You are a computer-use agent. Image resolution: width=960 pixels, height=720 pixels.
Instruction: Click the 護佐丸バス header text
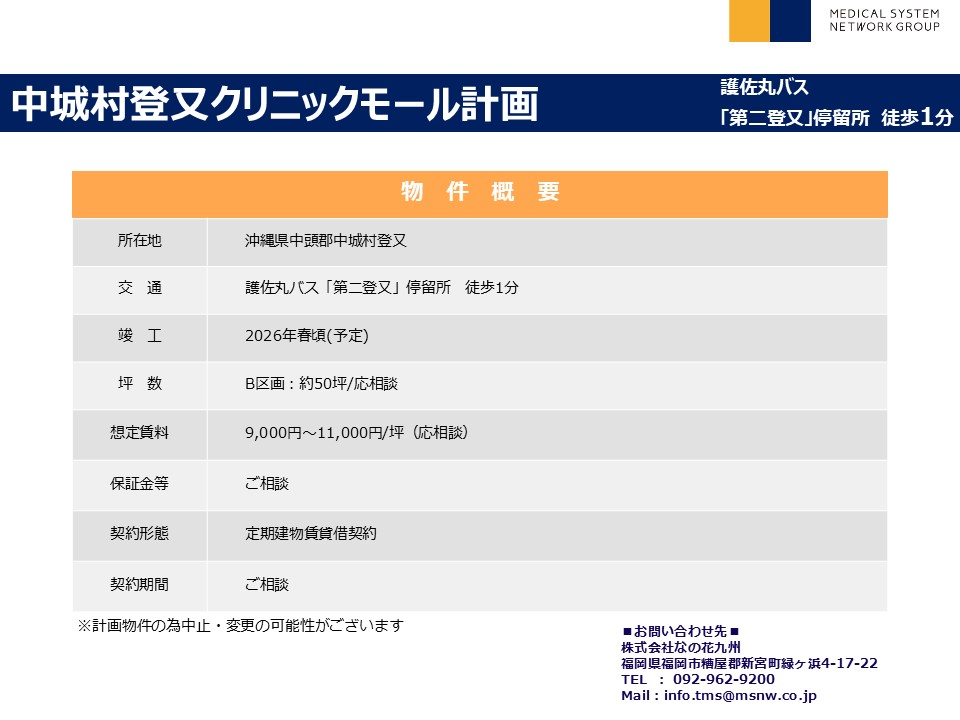[x=764, y=87]
